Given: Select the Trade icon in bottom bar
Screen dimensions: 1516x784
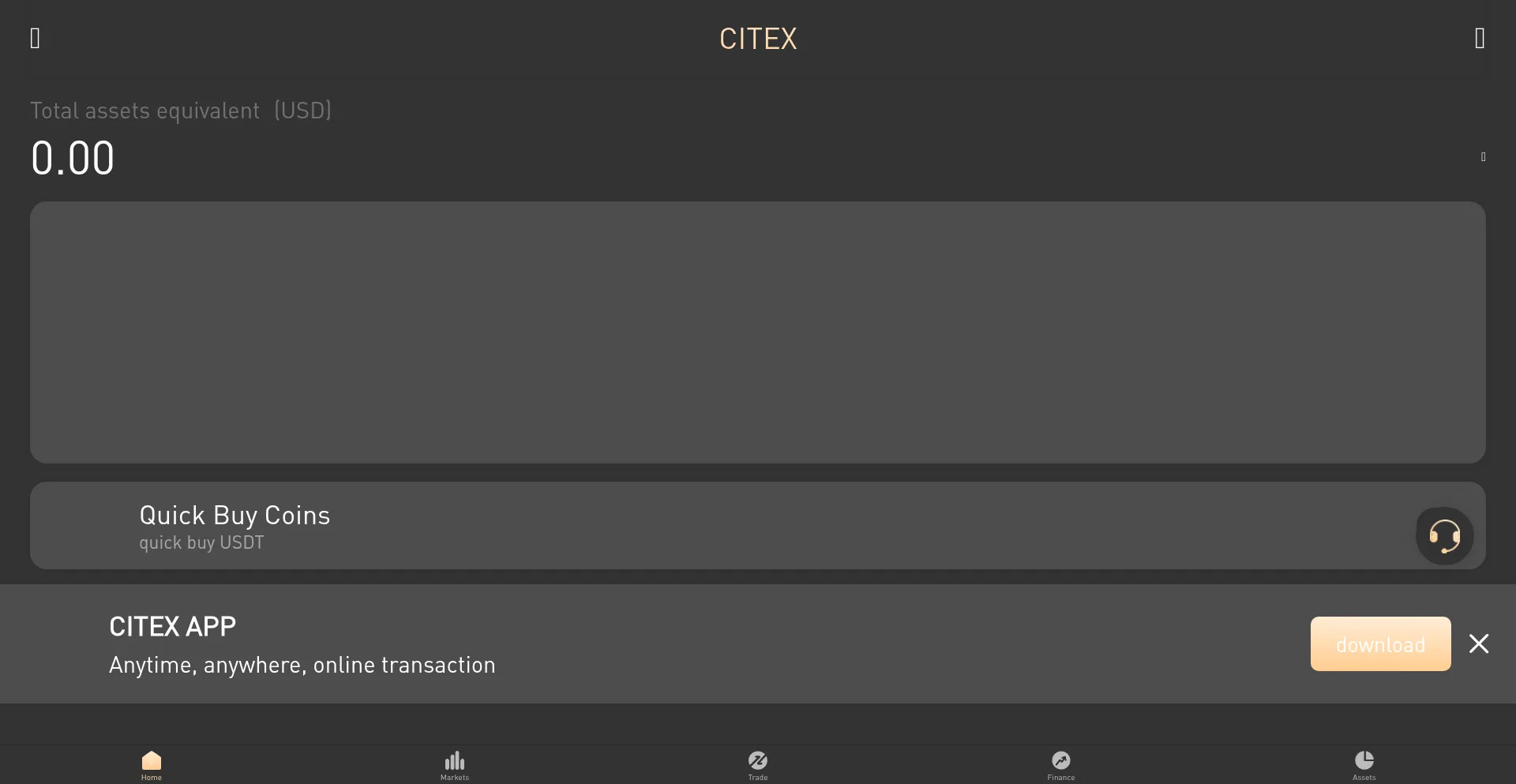Looking at the screenshot, I should tap(757, 760).
